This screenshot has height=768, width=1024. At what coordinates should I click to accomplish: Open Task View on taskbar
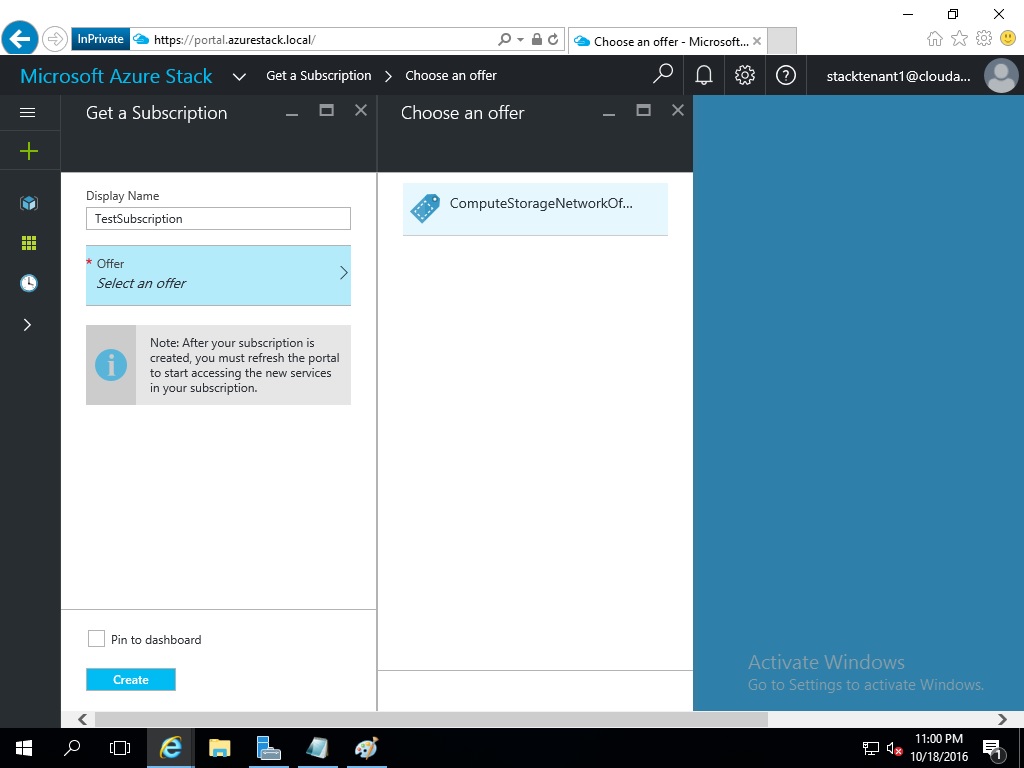click(x=120, y=748)
